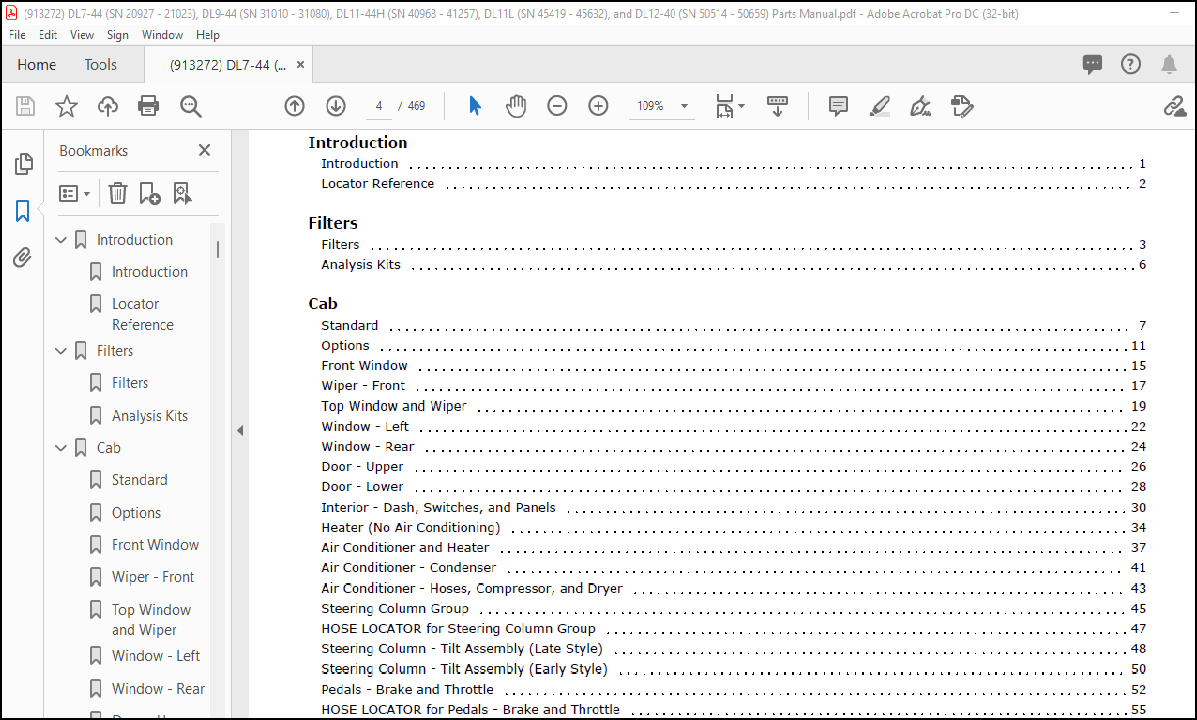Open the zoom percentage dropdown
Image resolution: width=1197 pixels, height=720 pixels.
(x=685, y=106)
